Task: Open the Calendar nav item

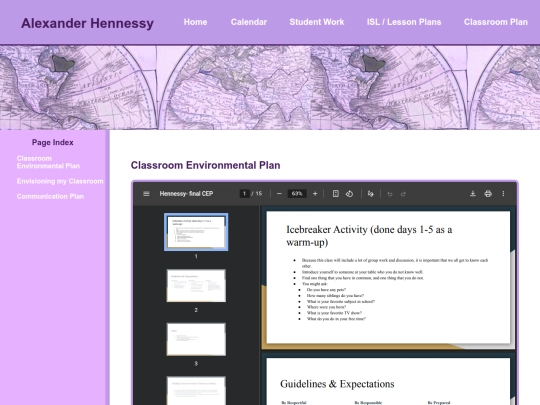Action: (x=249, y=22)
